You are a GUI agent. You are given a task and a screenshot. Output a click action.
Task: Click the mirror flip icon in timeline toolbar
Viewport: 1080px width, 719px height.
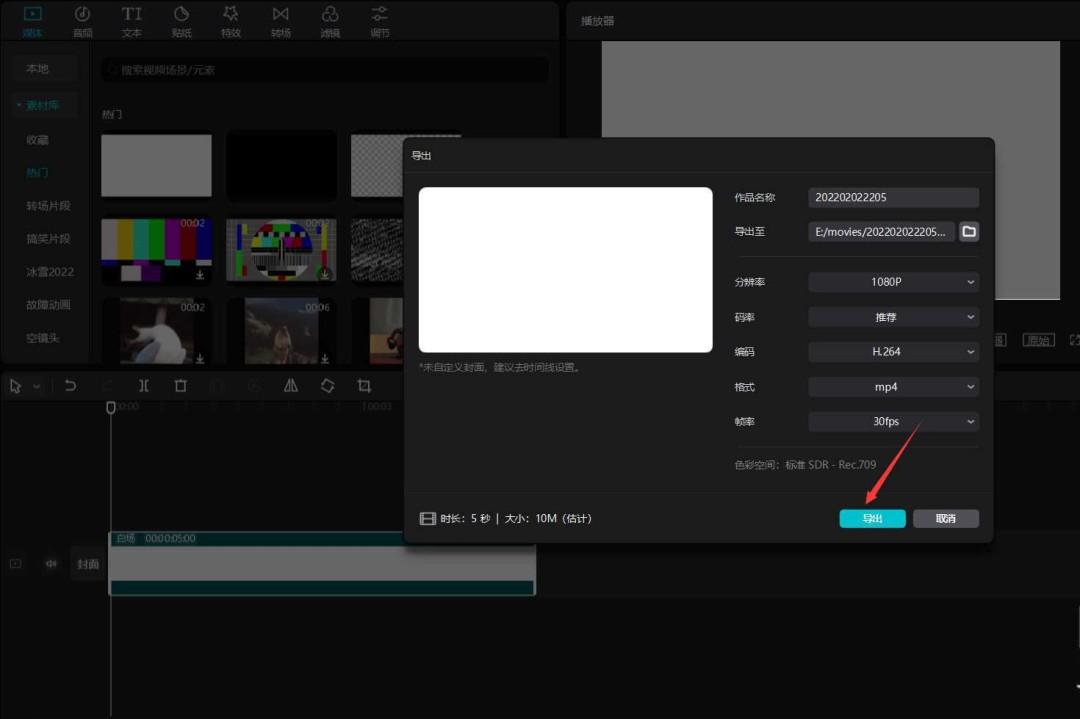(291, 386)
